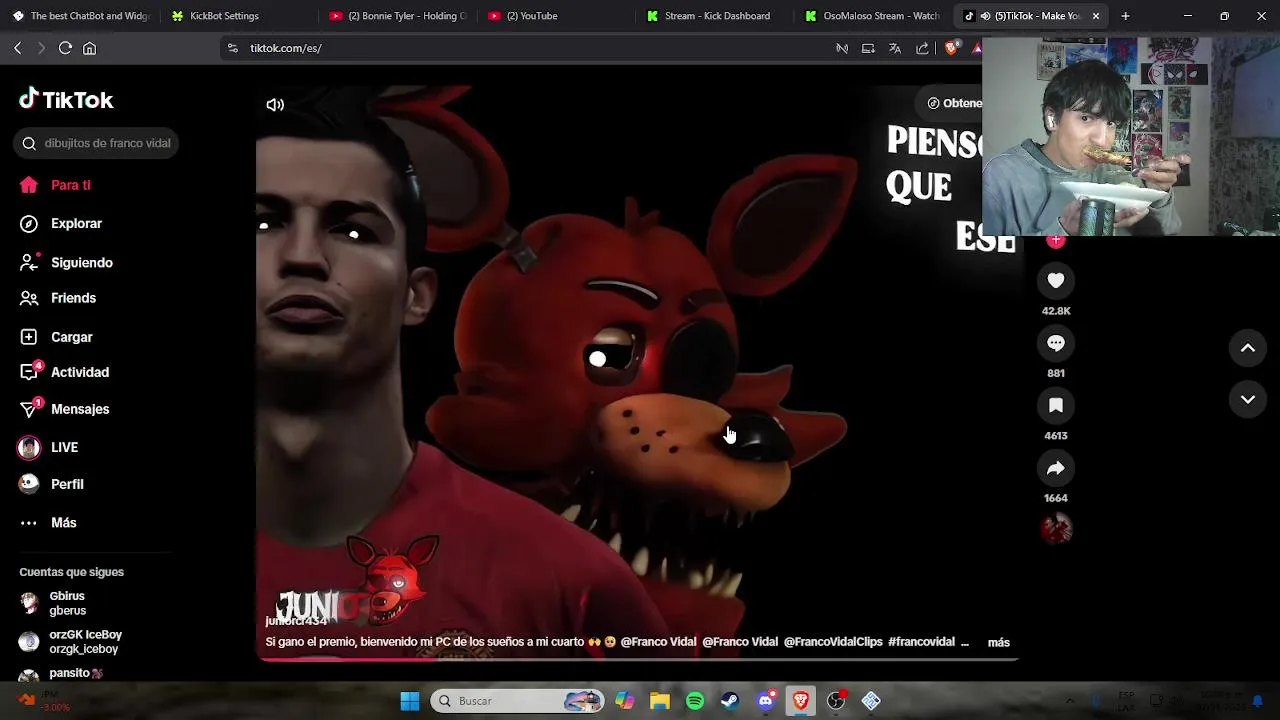
Task: Open the Perfil page
Action: (52, 484)
